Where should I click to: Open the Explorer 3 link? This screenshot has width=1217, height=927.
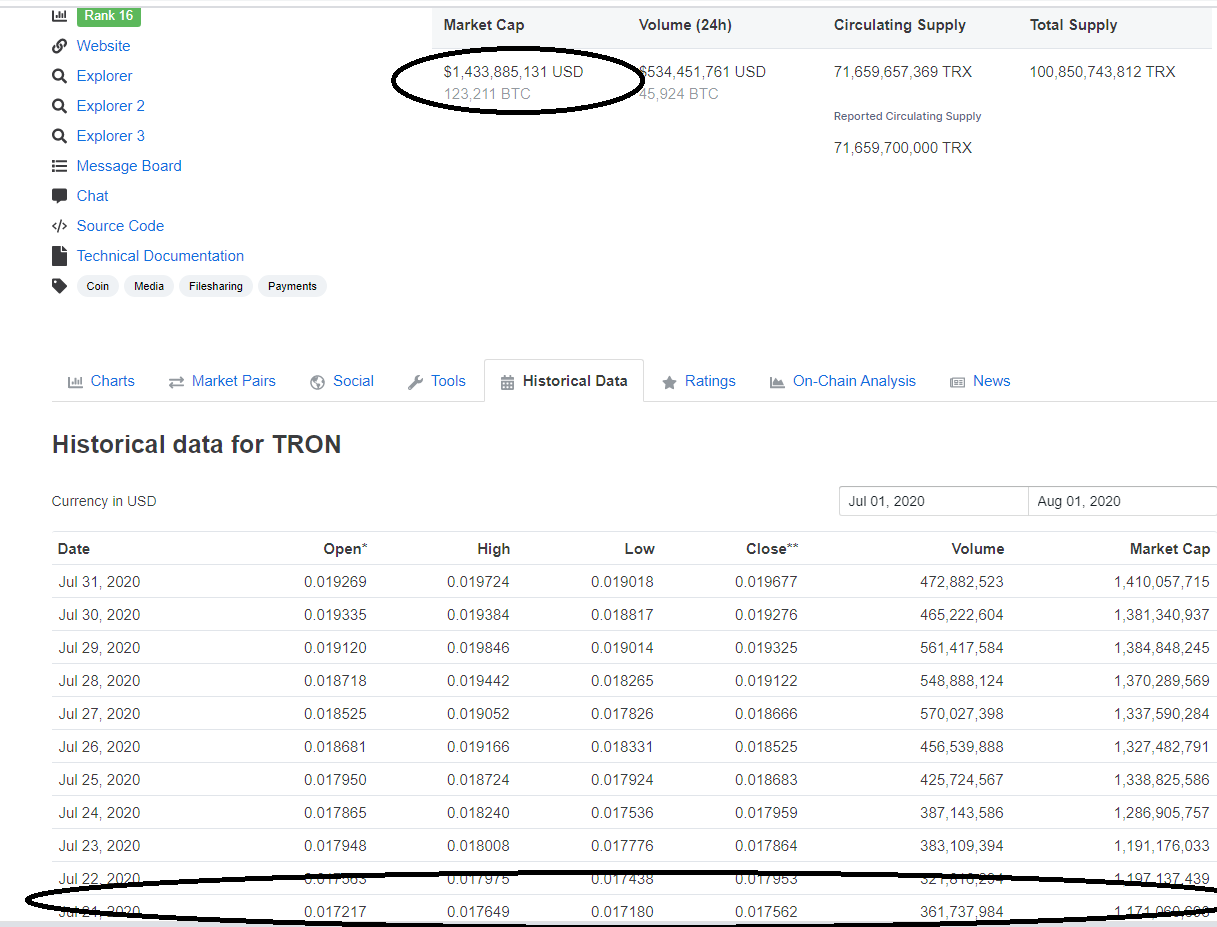110,136
